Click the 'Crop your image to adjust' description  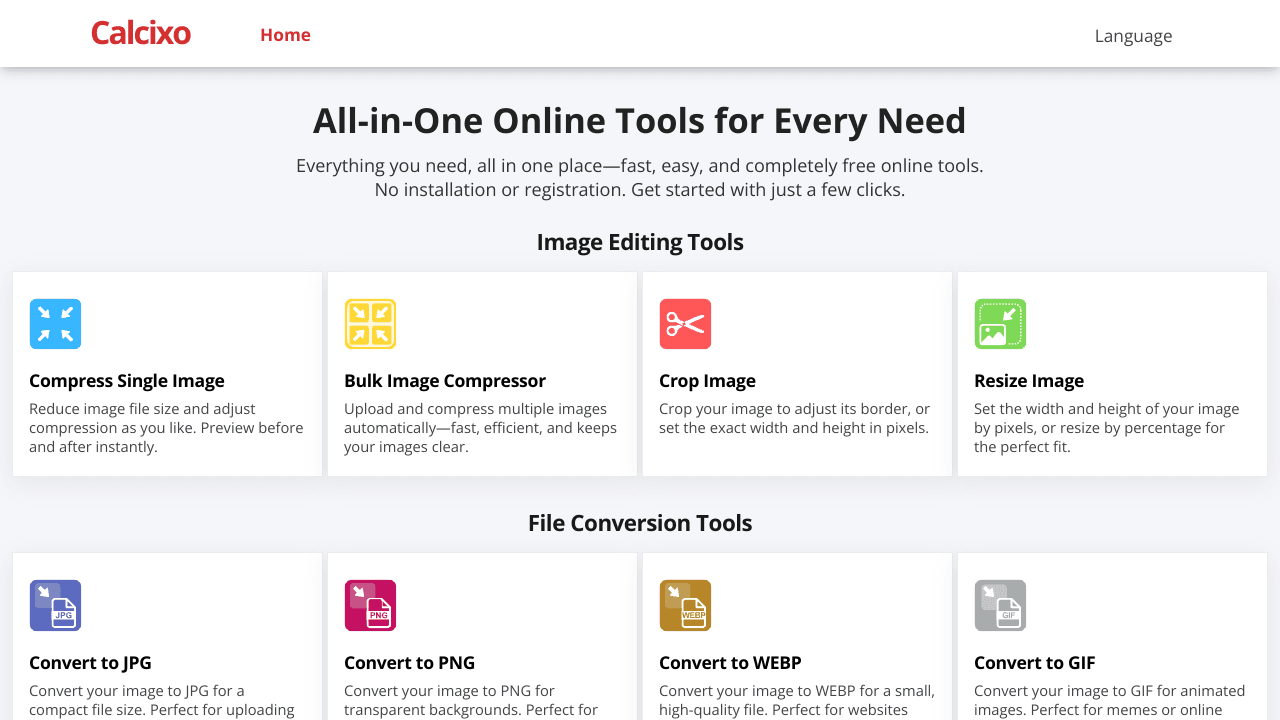[x=795, y=418]
